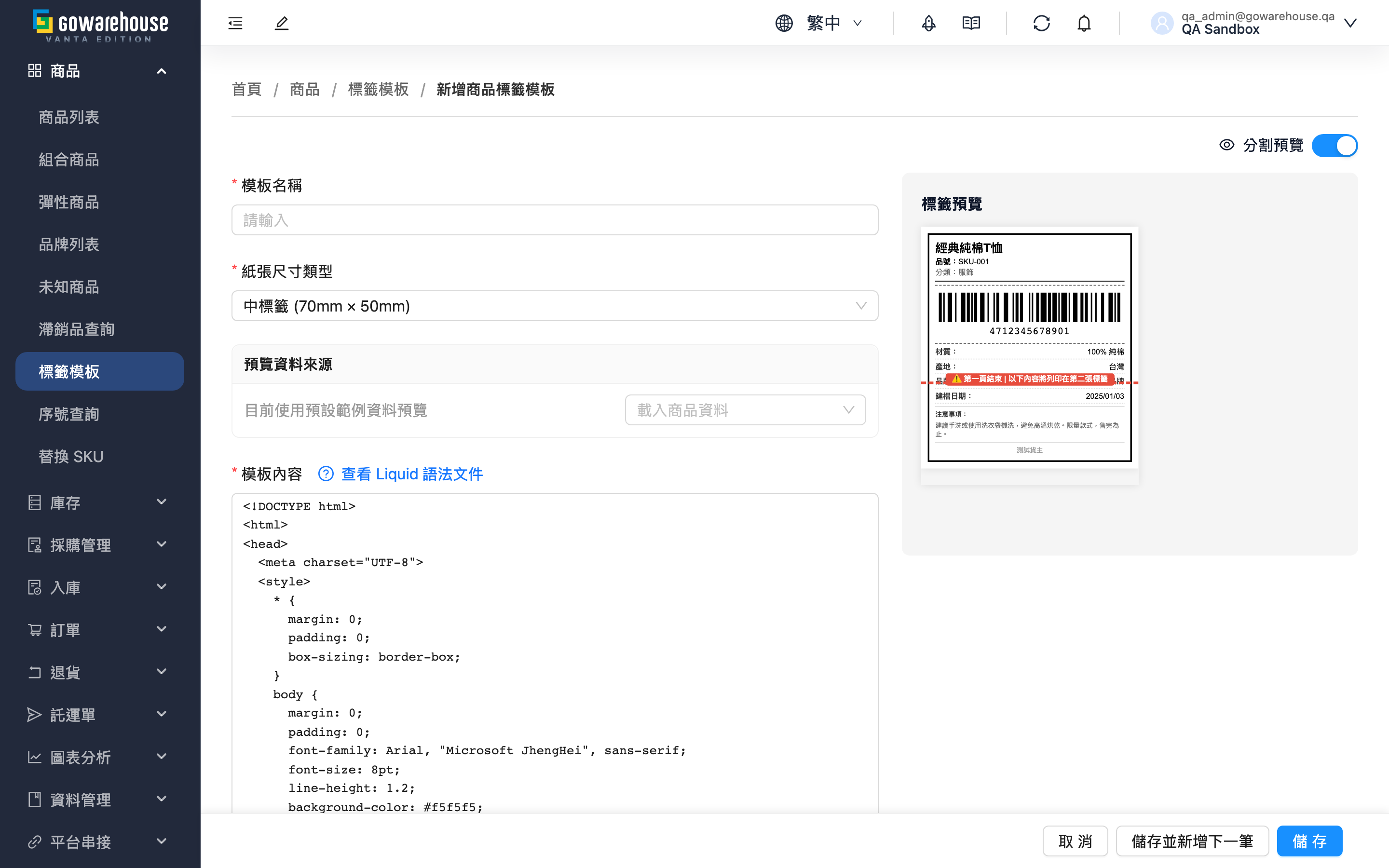Open the book documentation icon
1389x868 pixels.
click(x=971, y=23)
